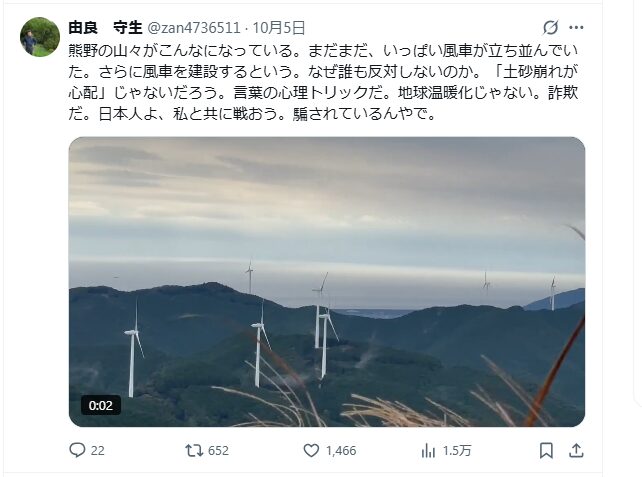
Task: Click the 1.5万 view count
Action: [x=457, y=451]
